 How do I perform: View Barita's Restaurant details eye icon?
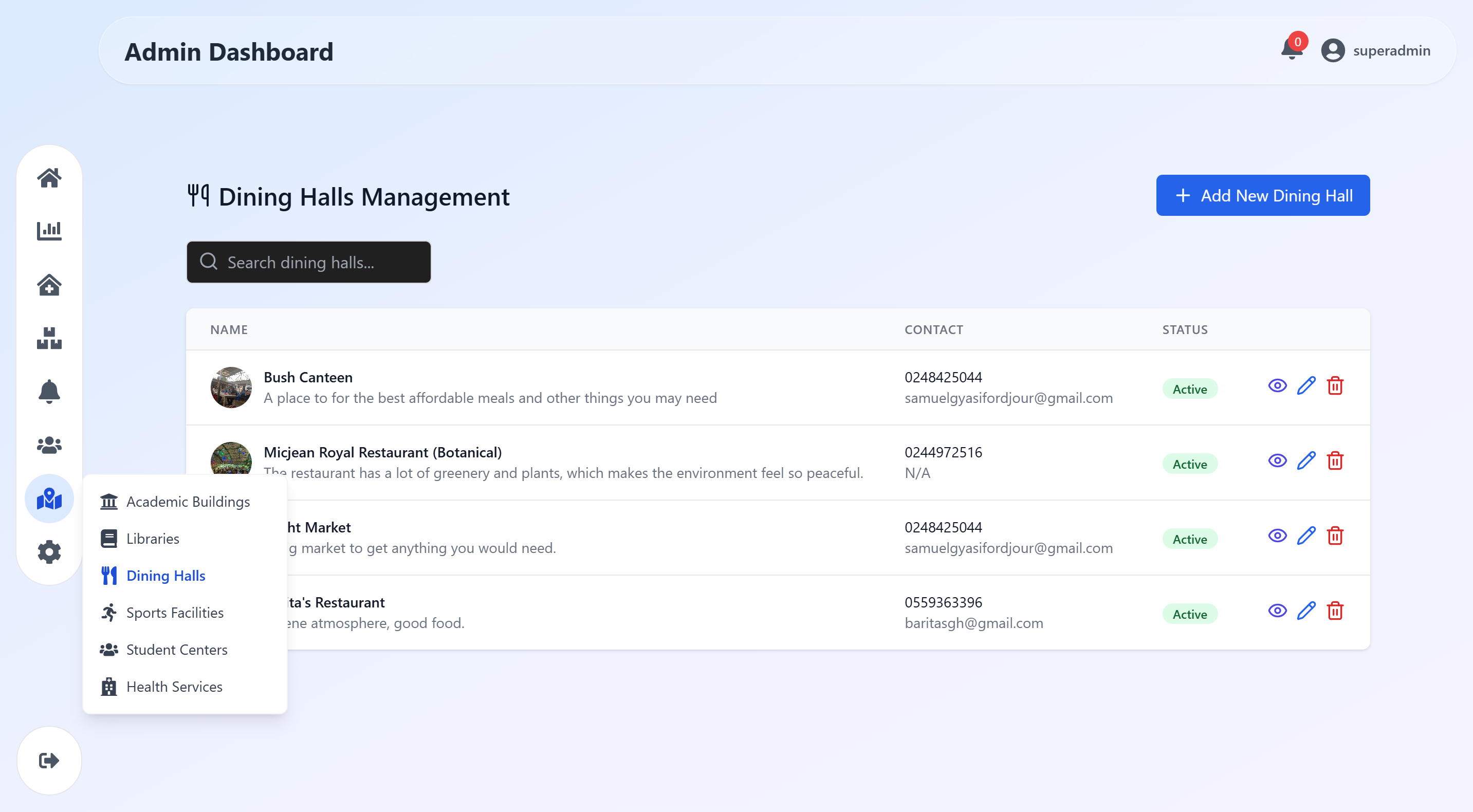tap(1277, 611)
